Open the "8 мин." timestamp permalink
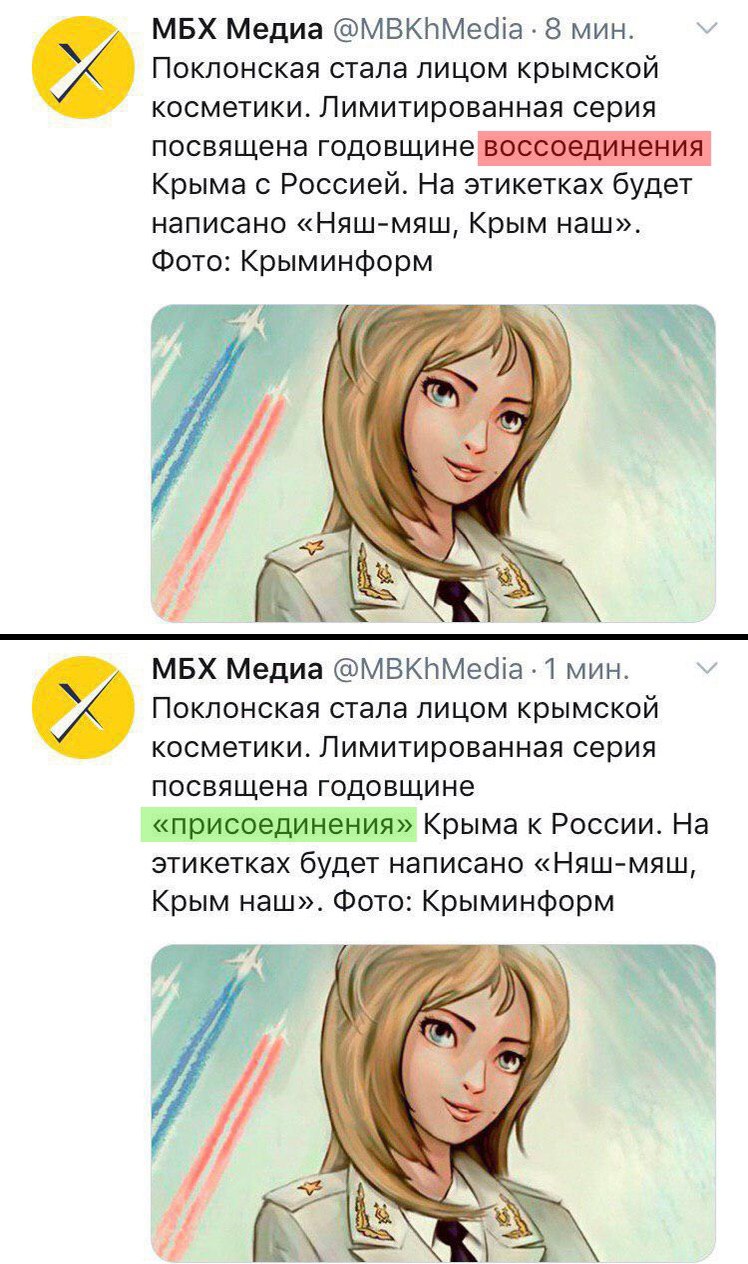Viewport: 748px width, 1264px height. pos(589,29)
